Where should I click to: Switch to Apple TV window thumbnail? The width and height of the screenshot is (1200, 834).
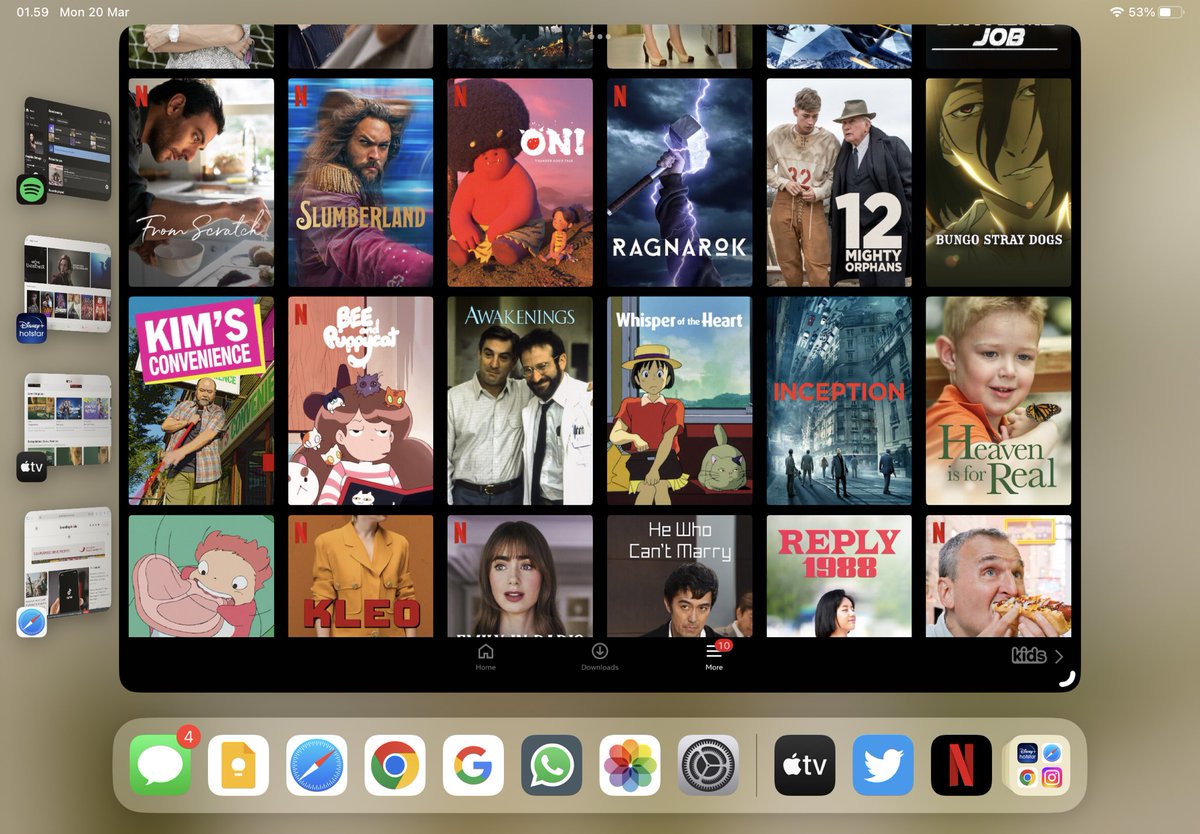[68, 420]
